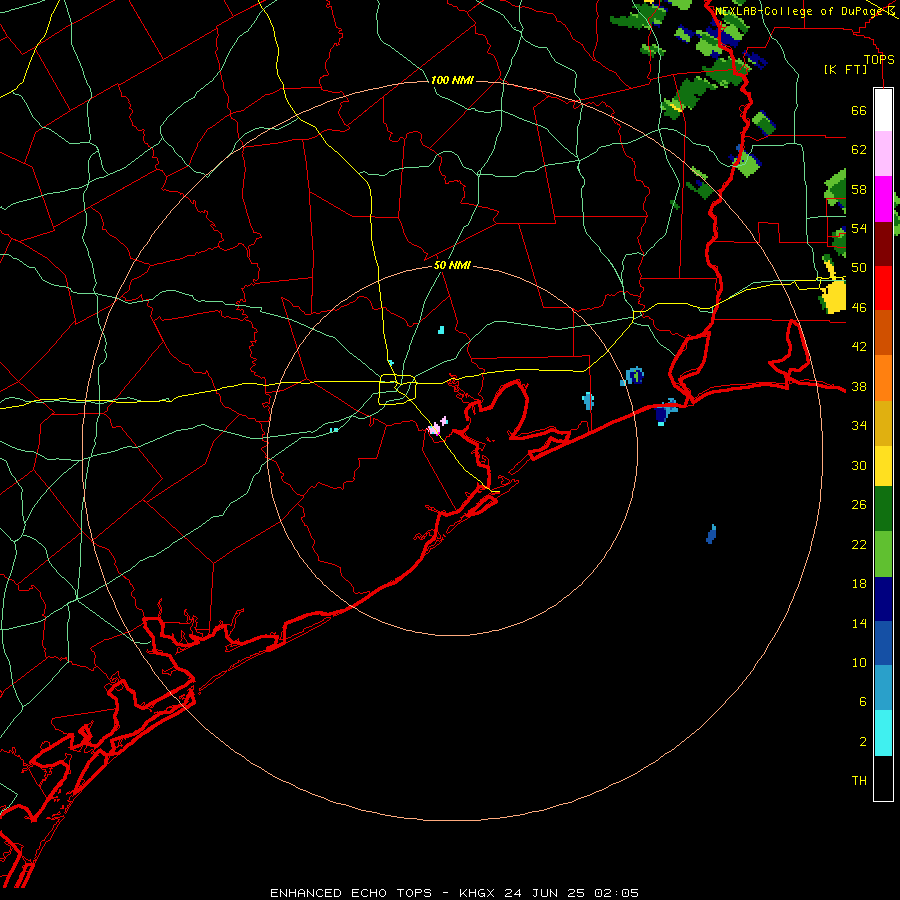900x900 pixels.
Task: Click the "NEXLAB-College of DuPage" credit text
Action: (x=798, y=11)
